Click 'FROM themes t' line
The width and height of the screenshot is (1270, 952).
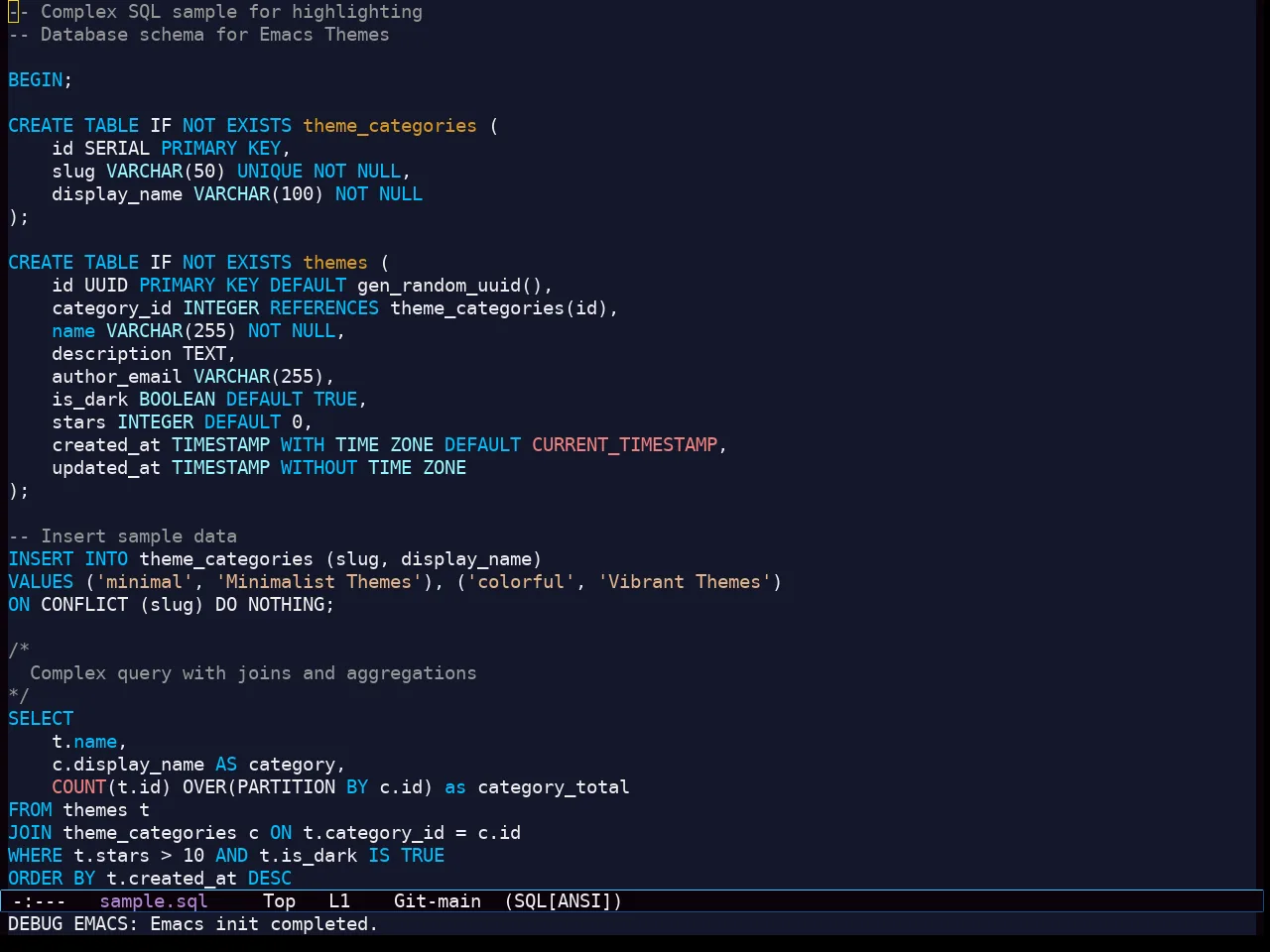coord(79,810)
